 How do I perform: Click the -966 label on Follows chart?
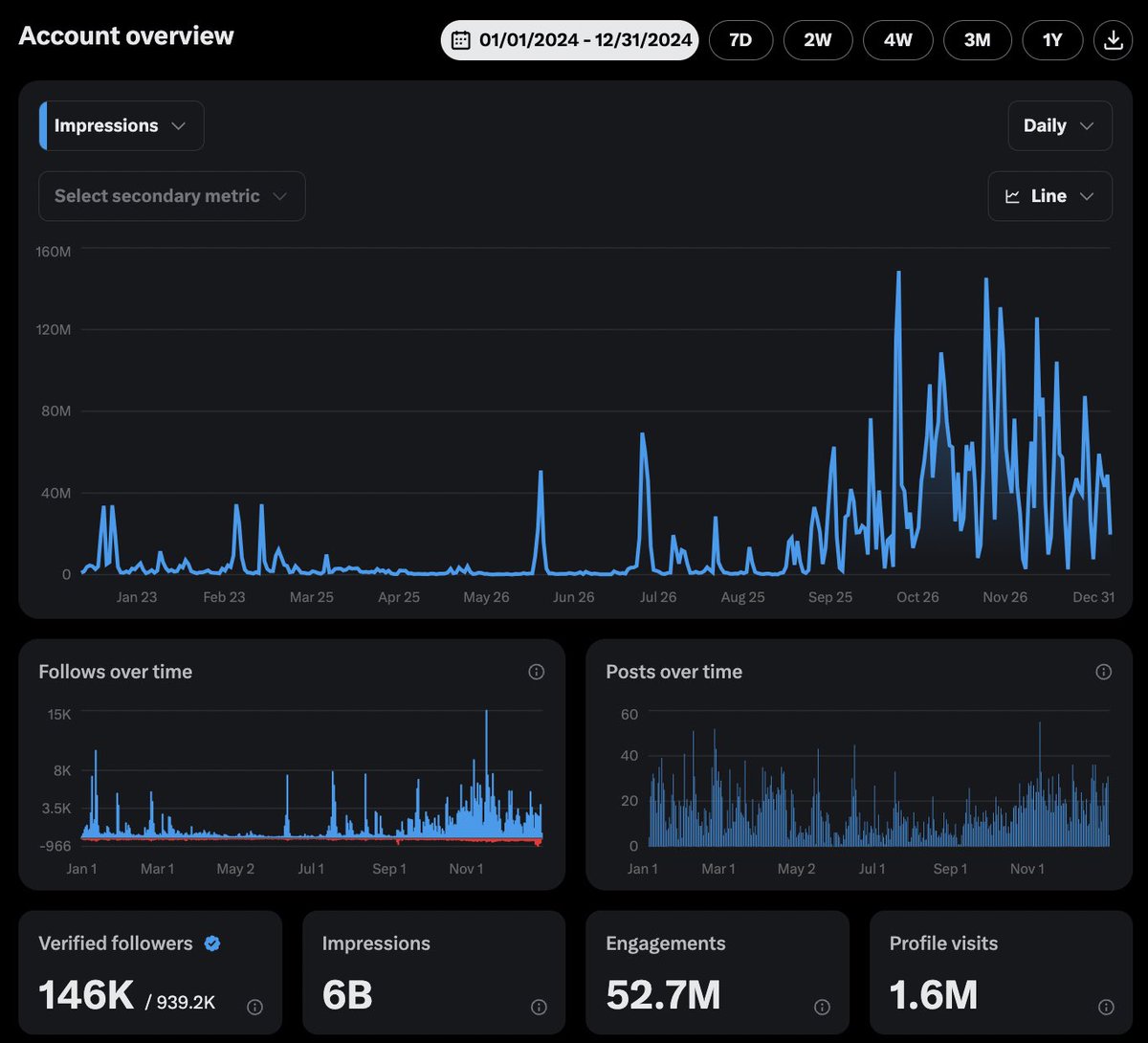click(x=55, y=846)
